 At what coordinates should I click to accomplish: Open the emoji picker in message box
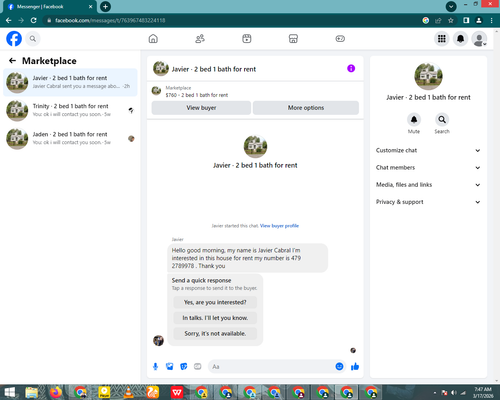coord(339,367)
